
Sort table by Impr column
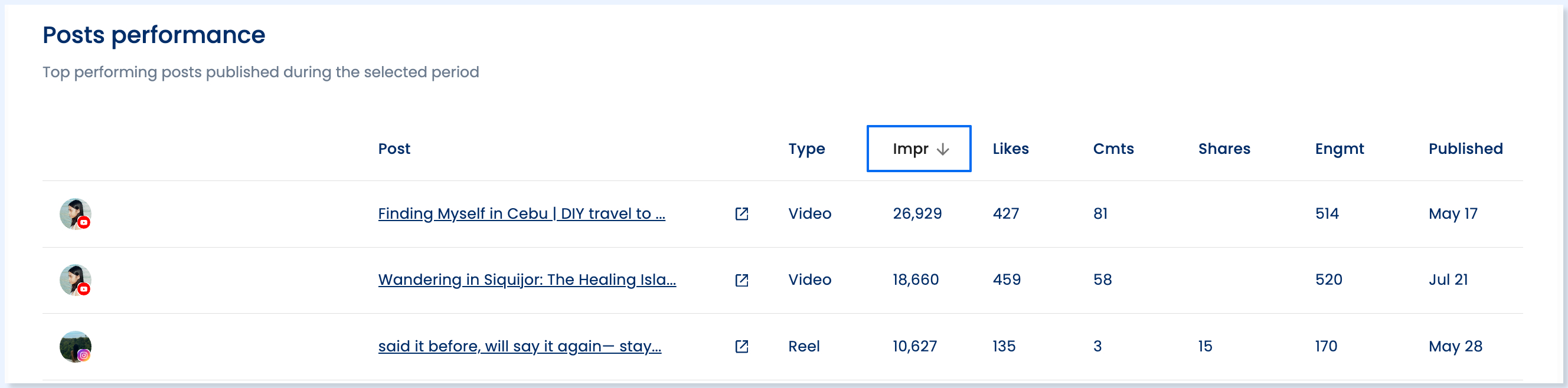(x=919, y=149)
